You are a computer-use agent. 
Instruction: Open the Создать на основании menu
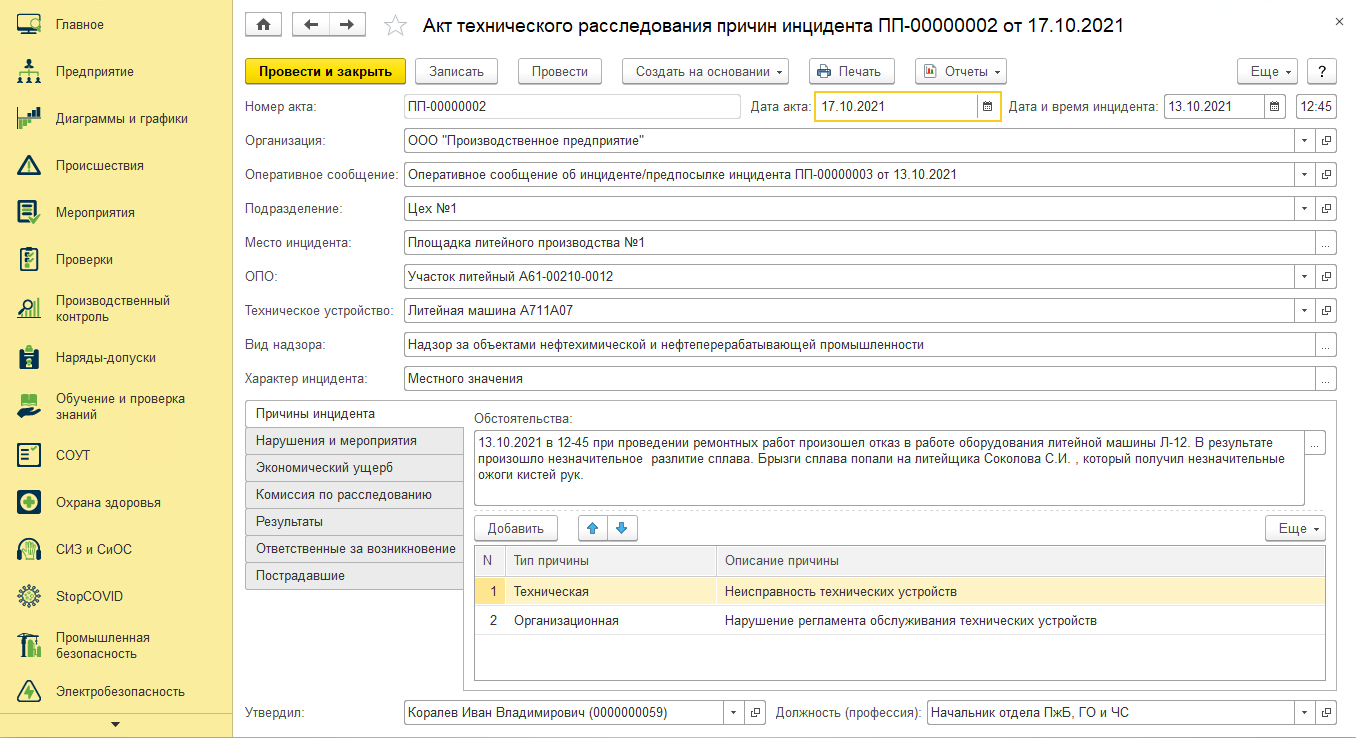coord(705,71)
